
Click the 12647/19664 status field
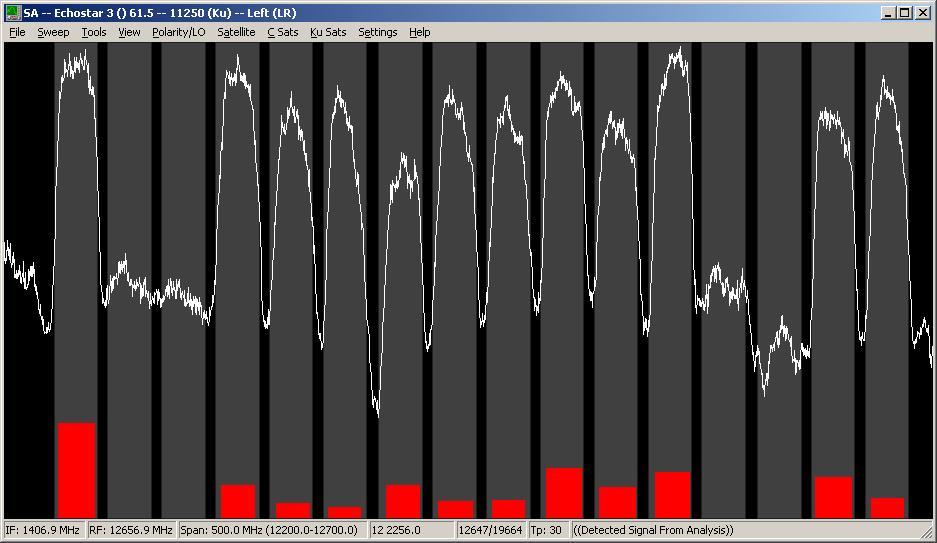pyautogui.click(x=491, y=530)
